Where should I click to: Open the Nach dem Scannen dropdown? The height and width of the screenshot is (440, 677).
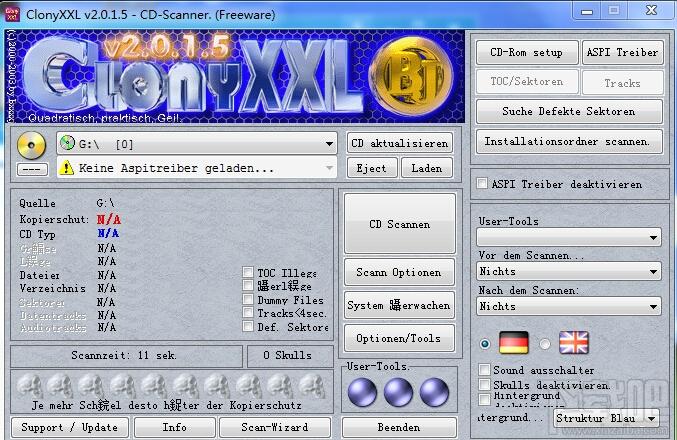click(x=569, y=306)
